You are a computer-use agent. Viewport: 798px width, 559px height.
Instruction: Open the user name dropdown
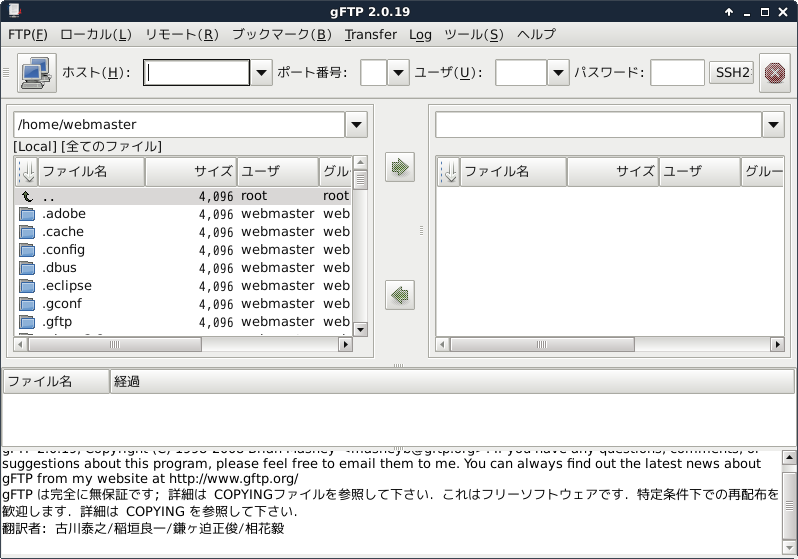tap(558, 73)
